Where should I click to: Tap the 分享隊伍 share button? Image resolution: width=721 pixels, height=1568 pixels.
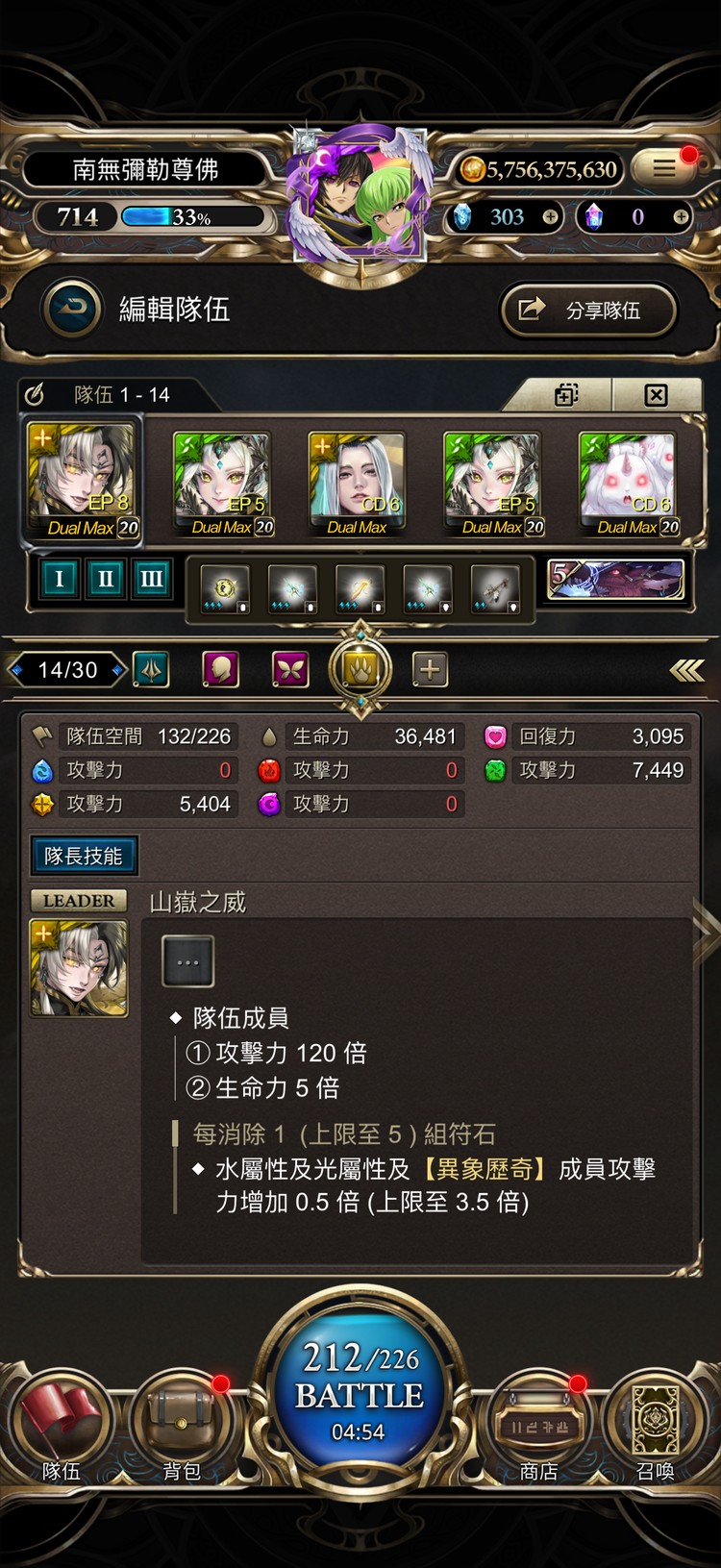tap(588, 310)
